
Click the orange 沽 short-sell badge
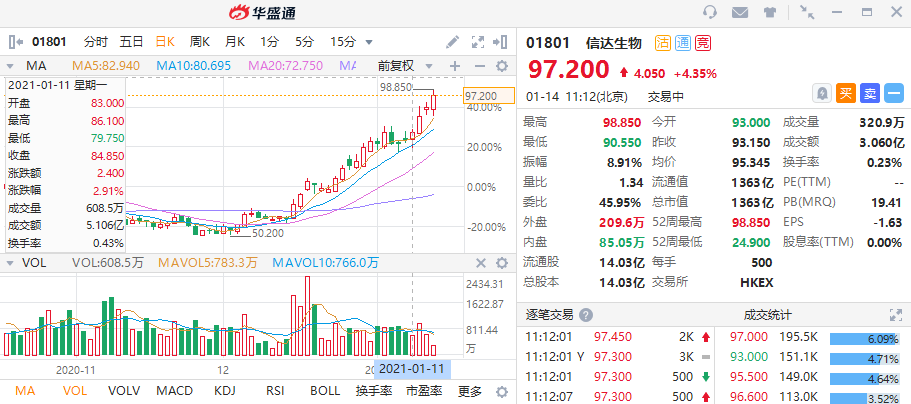663,42
